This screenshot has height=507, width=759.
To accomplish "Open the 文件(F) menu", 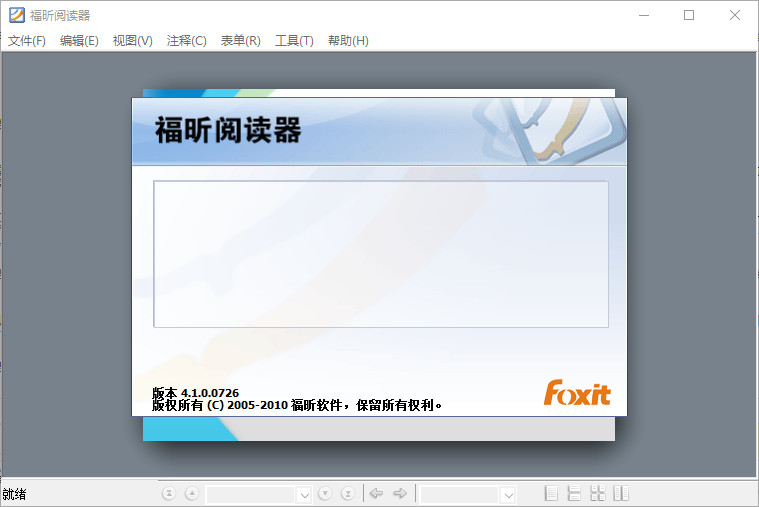I will (27, 41).
